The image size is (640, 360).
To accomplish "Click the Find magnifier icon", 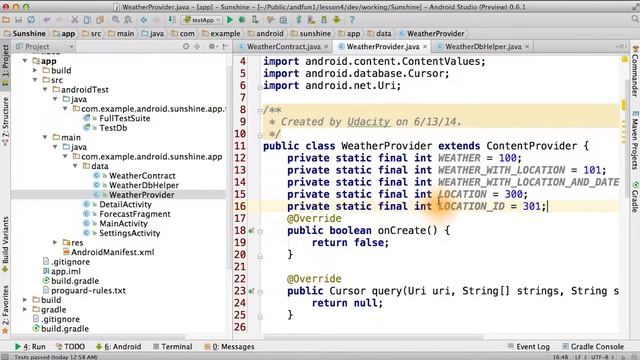I will click(x=116, y=20).
